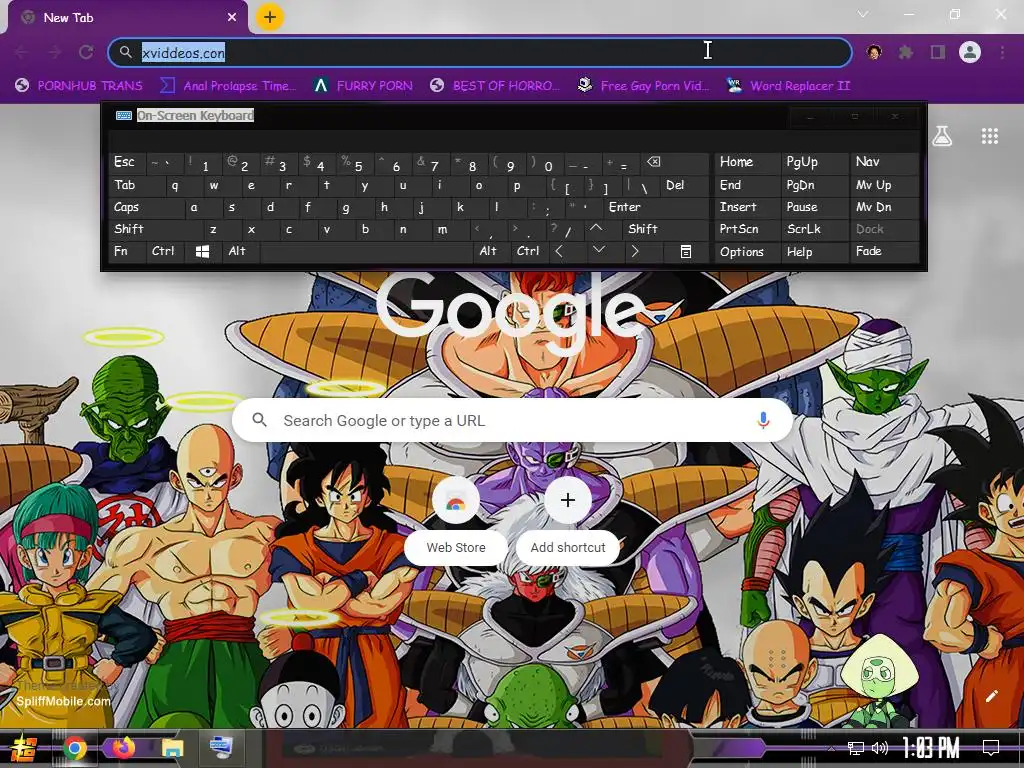Tap the spacebar on the On-Screen Keyboard
Viewport: 1024px width, 768px height.
[366, 251]
